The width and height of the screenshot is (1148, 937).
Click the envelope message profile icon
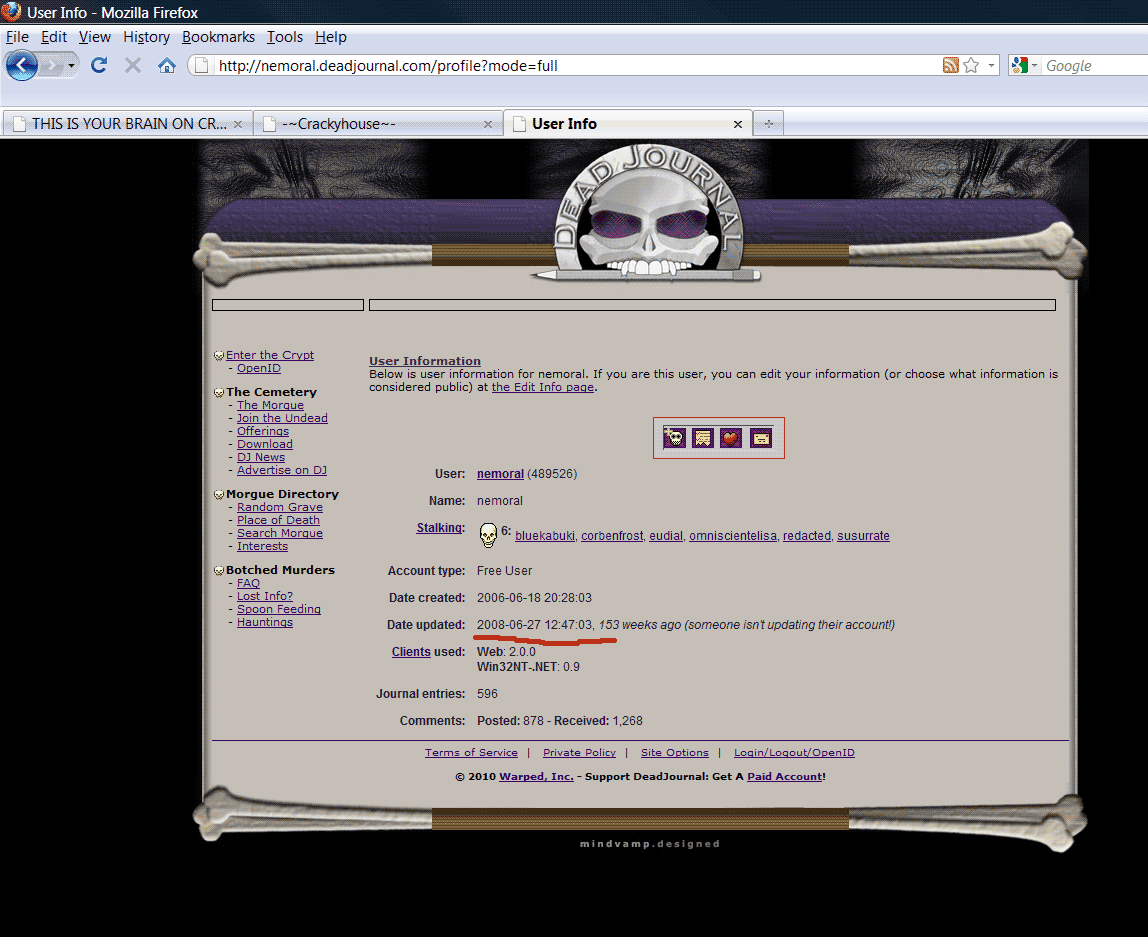click(x=761, y=438)
